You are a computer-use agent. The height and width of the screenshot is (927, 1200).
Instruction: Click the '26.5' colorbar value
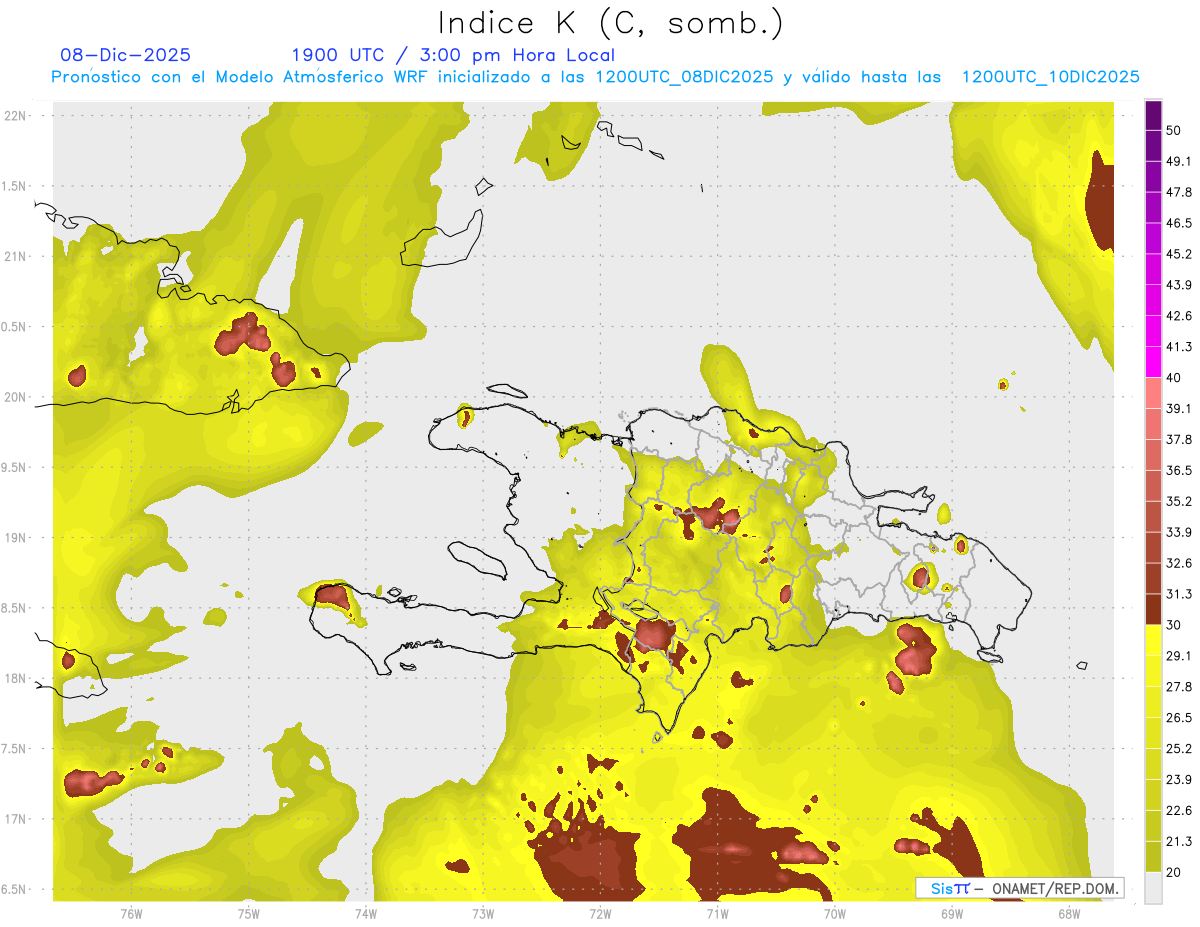[1179, 718]
